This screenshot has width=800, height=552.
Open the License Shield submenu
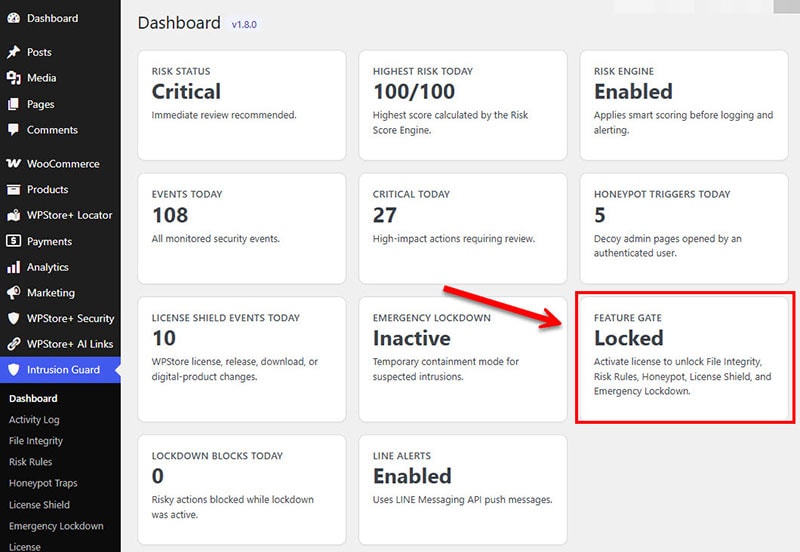pyautogui.click(x=39, y=505)
